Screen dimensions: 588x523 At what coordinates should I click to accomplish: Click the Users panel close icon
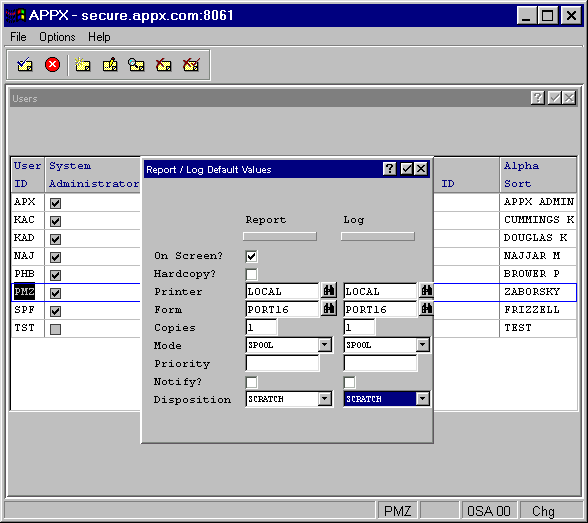569,98
